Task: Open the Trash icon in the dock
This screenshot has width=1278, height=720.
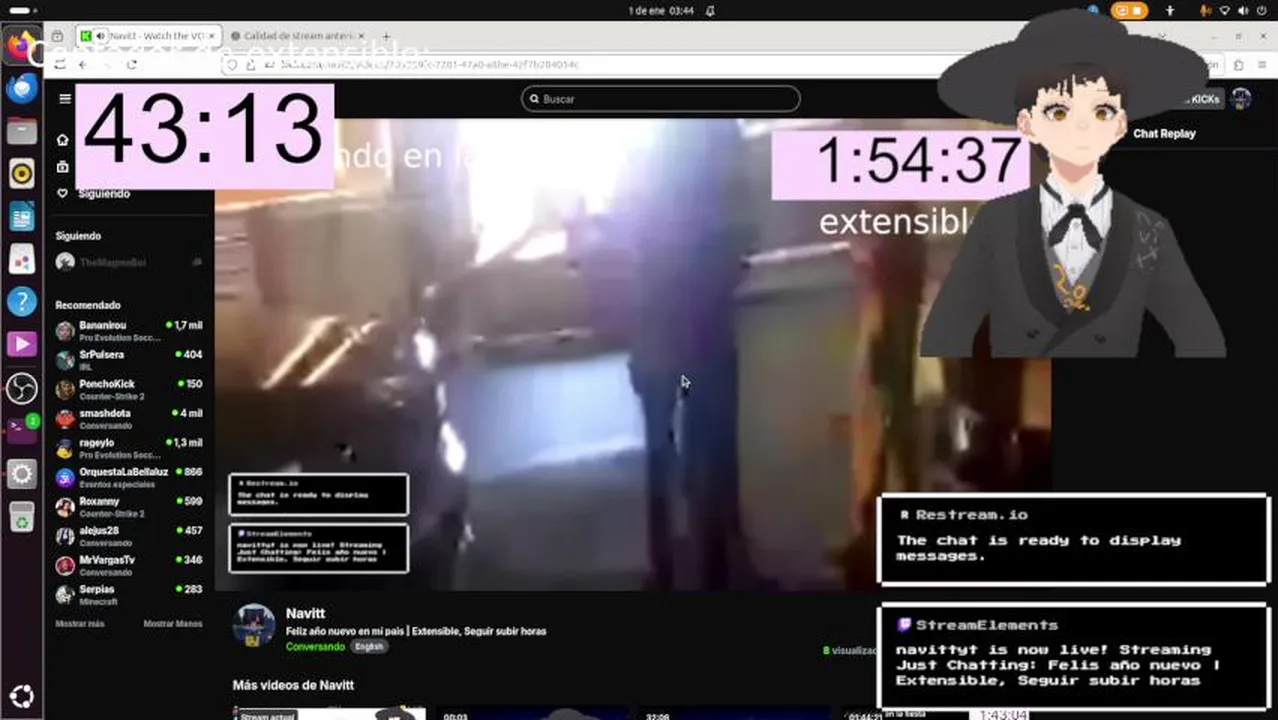Action: coord(22,517)
